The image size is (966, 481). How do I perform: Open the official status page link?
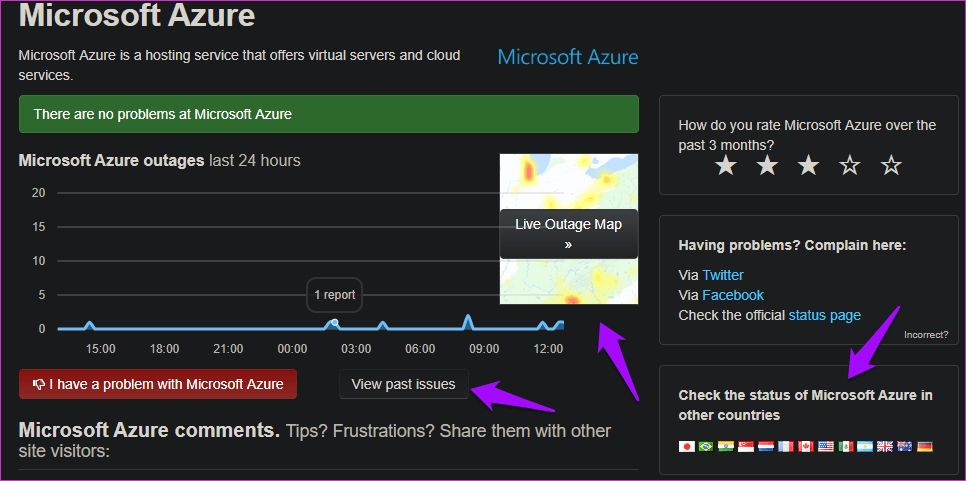click(824, 315)
